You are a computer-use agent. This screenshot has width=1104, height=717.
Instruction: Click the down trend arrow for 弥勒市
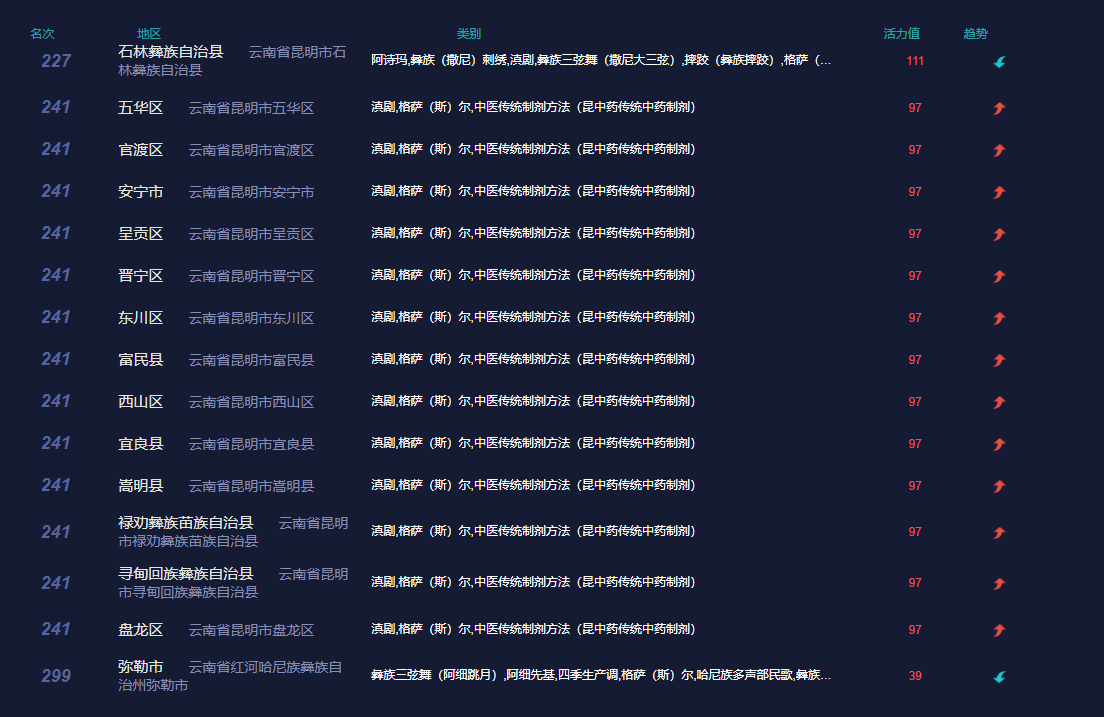[x=999, y=677]
